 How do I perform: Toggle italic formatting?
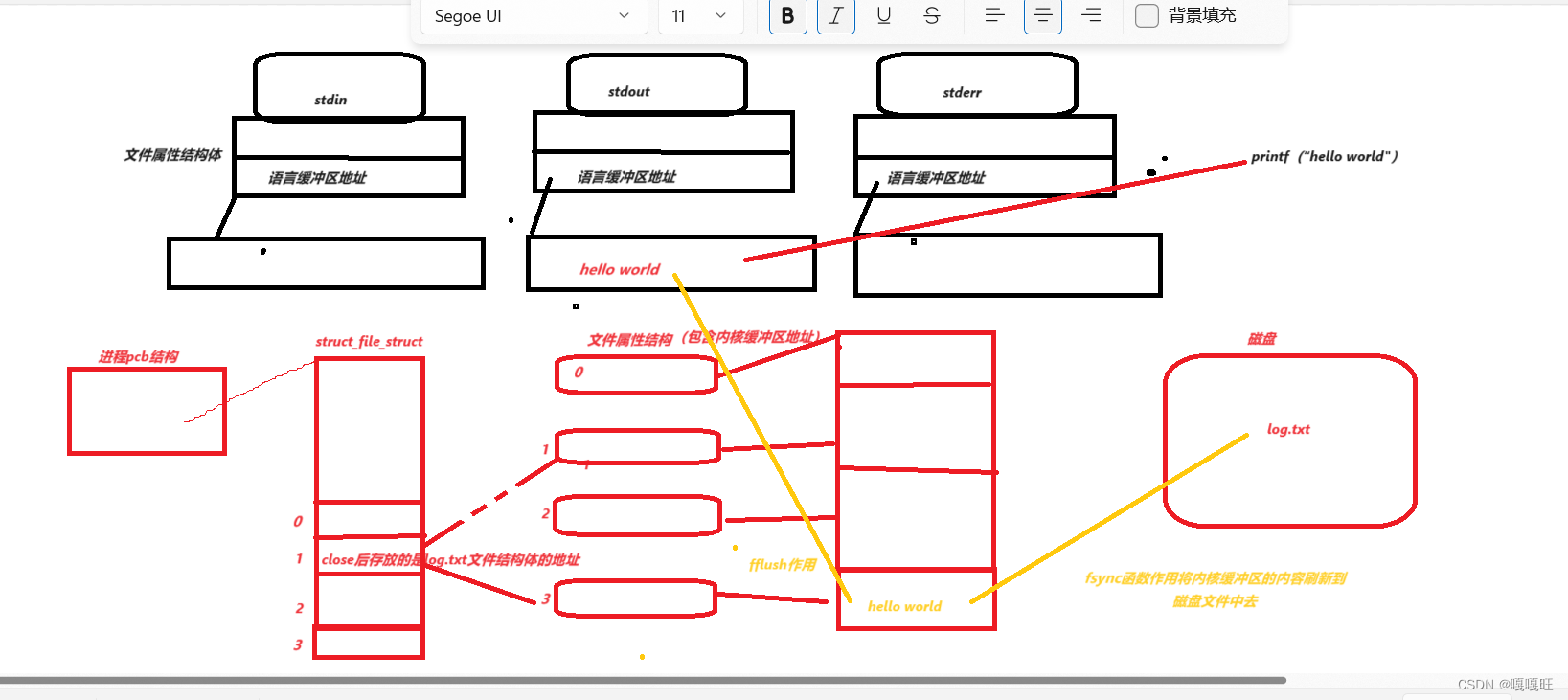click(835, 15)
